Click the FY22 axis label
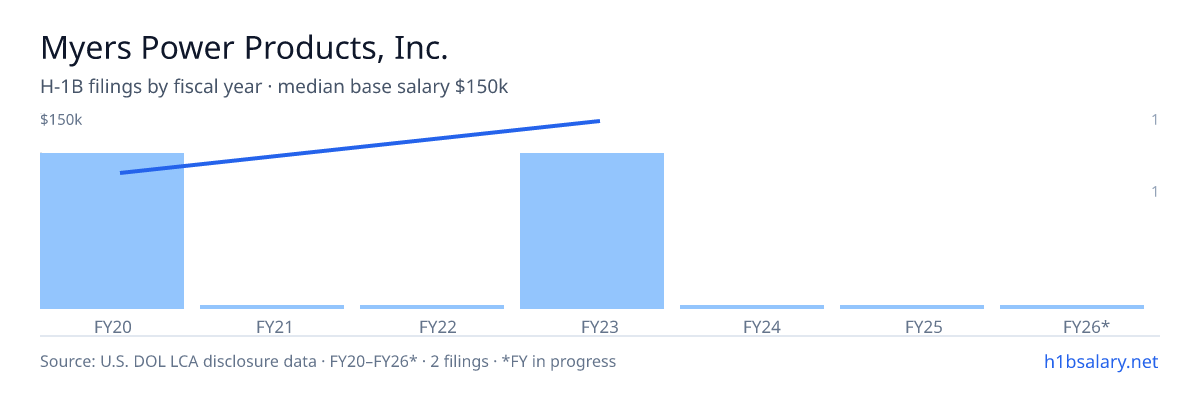The image size is (1200, 400). (x=432, y=326)
